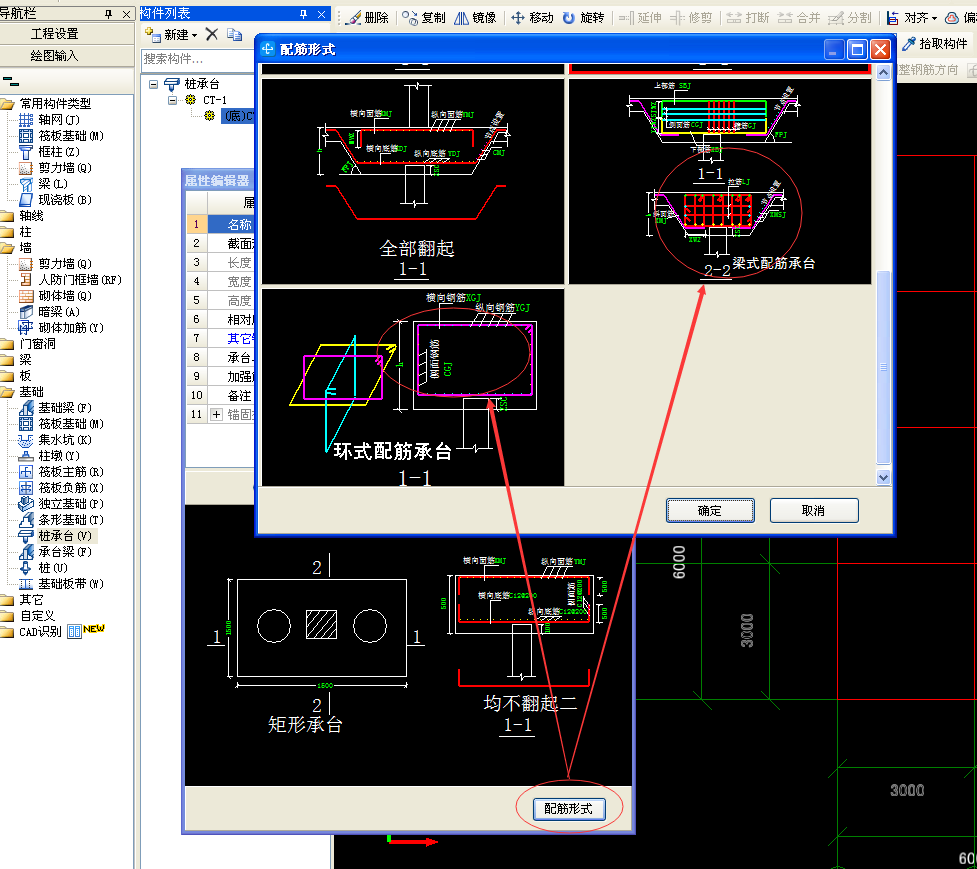Open the 工程设置 tab
This screenshot has width=977, height=869.
pos(55,34)
